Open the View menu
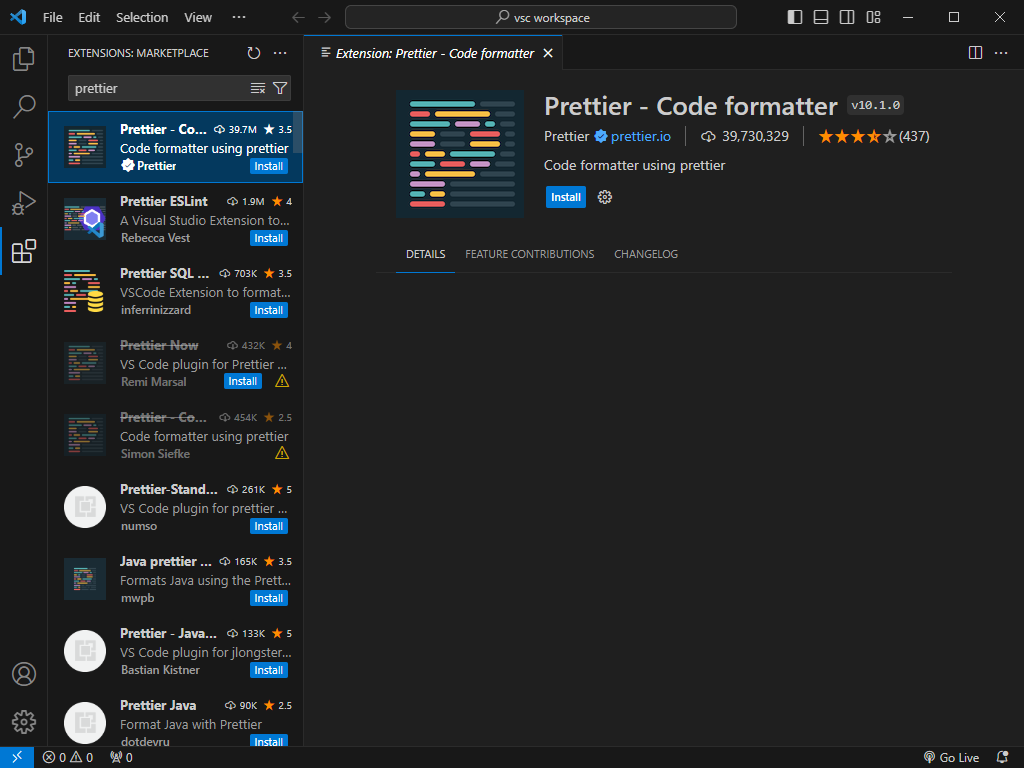The height and width of the screenshot is (768, 1024). click(198, 17)
